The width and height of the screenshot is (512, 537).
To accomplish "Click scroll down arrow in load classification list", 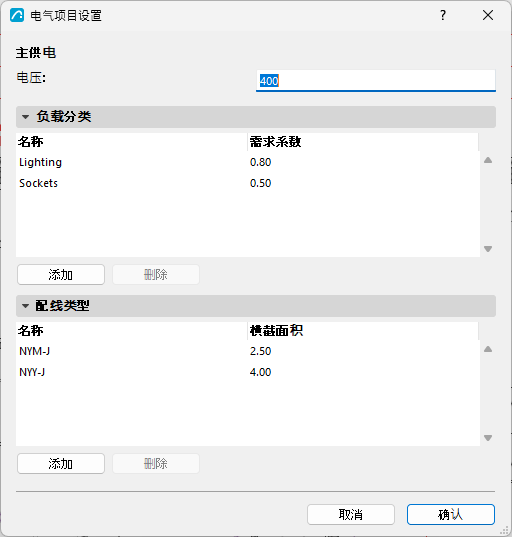I will pyautogui.click(x=488, y=249).
